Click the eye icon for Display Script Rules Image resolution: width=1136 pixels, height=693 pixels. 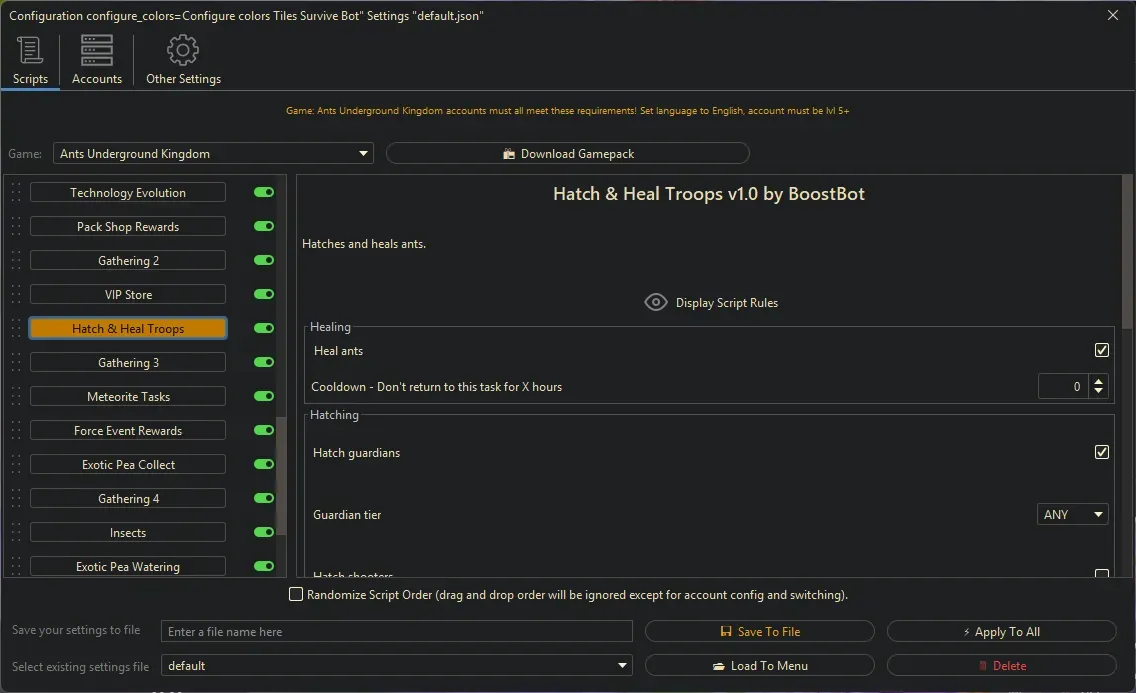[655, 302]
